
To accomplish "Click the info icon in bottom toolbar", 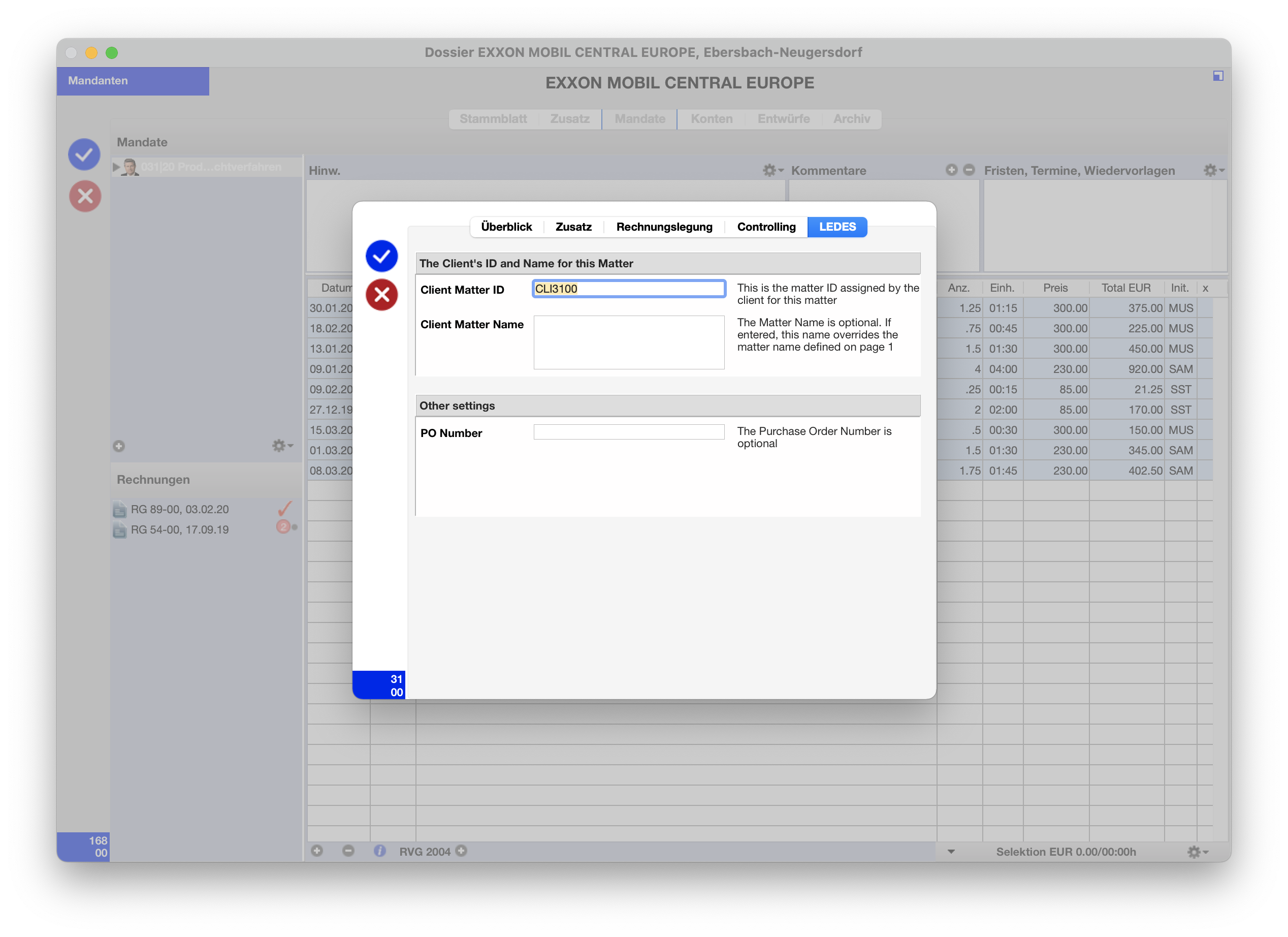I will coord(379,851).
